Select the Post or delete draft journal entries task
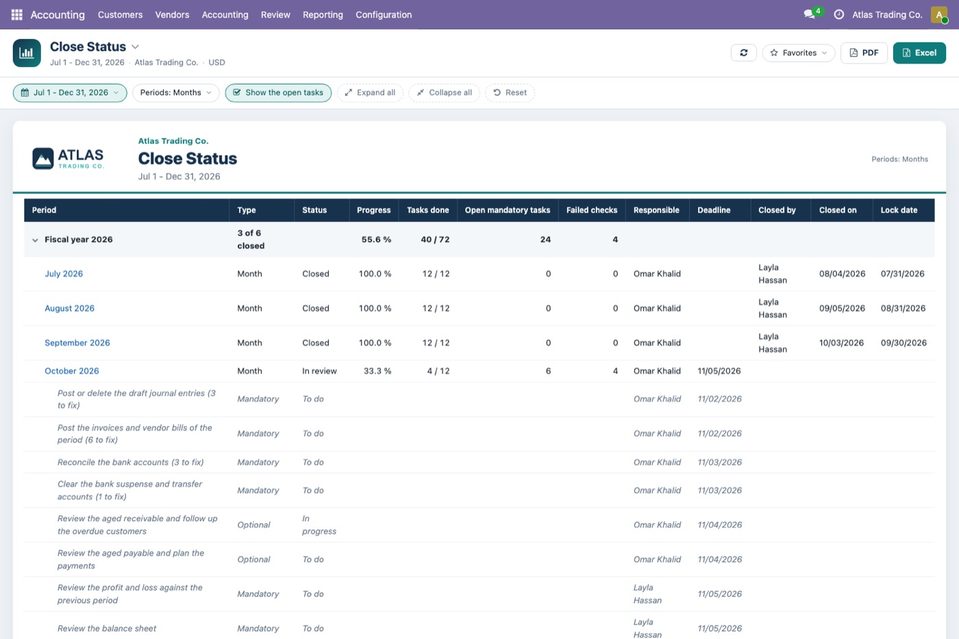This screenshot has width=959, height=639. [136, 399]
